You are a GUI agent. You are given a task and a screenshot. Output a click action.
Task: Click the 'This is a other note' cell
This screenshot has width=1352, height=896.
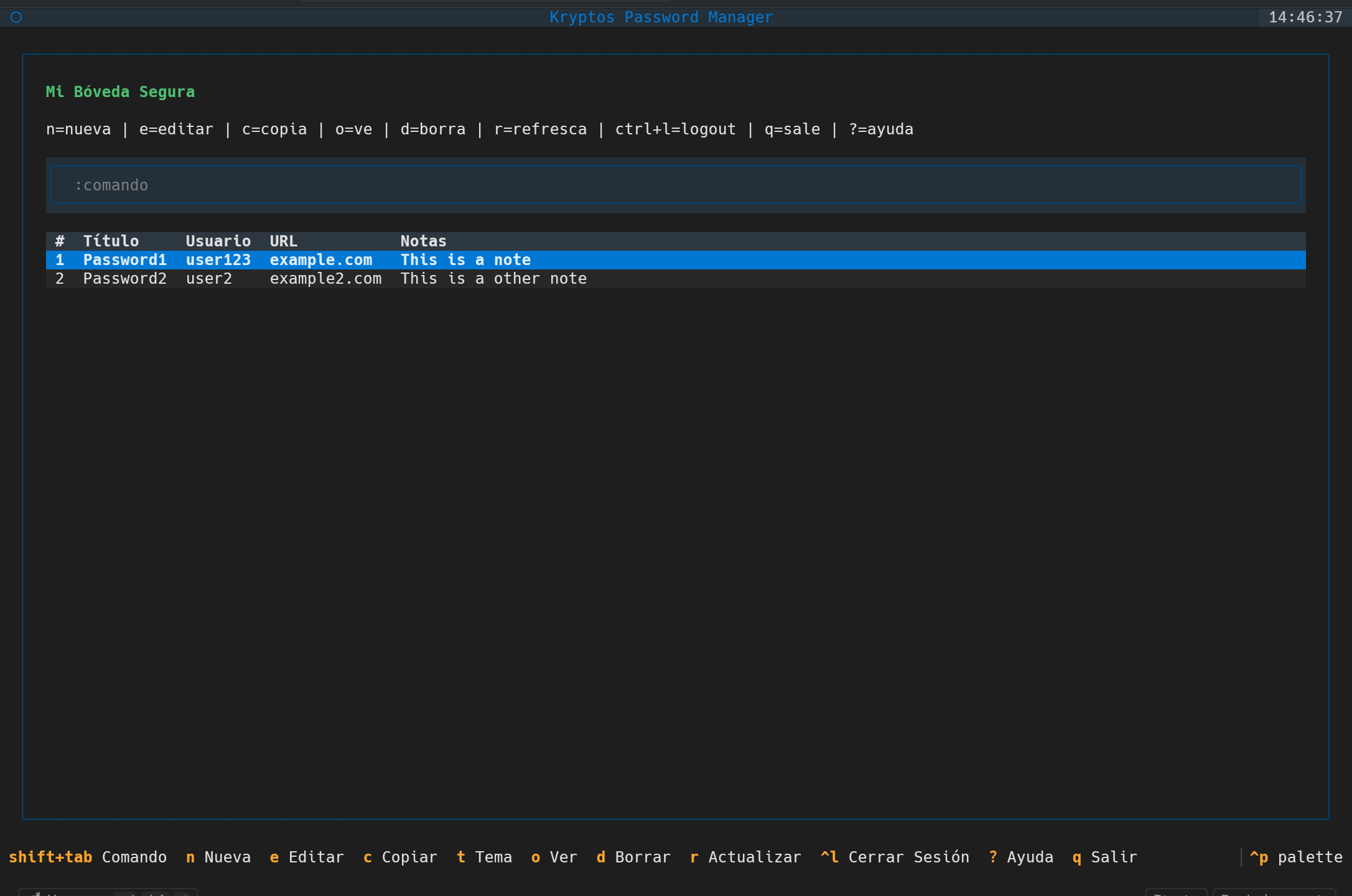pyautogui.click(x=493, y=279)
